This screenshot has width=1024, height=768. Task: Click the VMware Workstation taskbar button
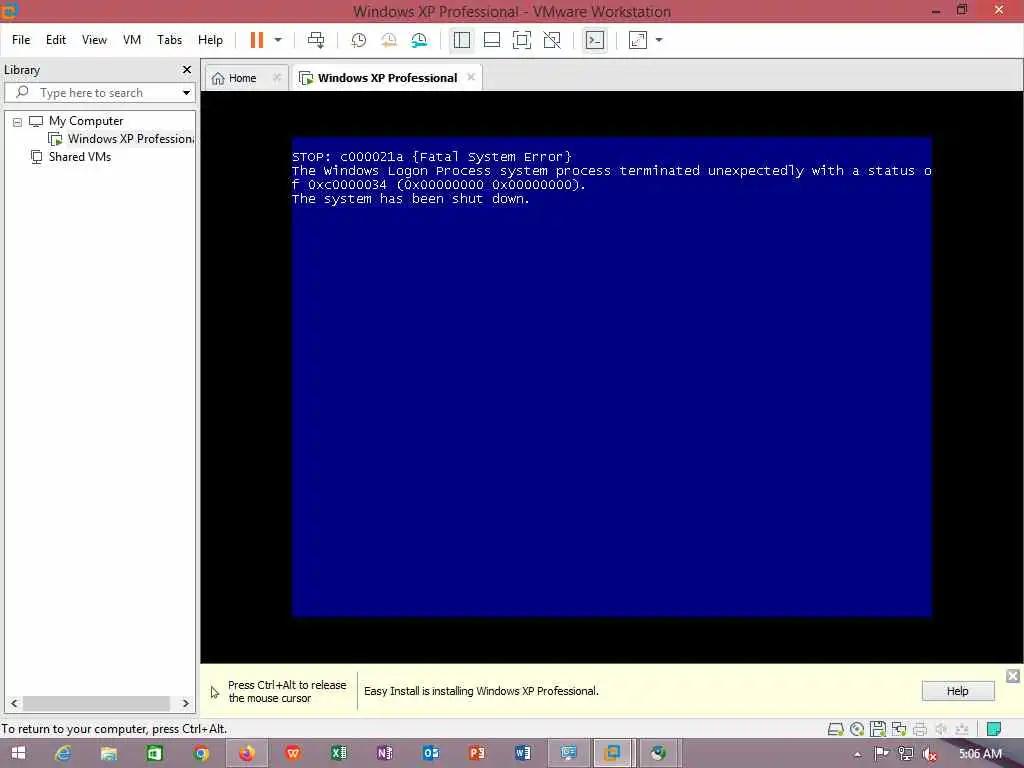613,753
